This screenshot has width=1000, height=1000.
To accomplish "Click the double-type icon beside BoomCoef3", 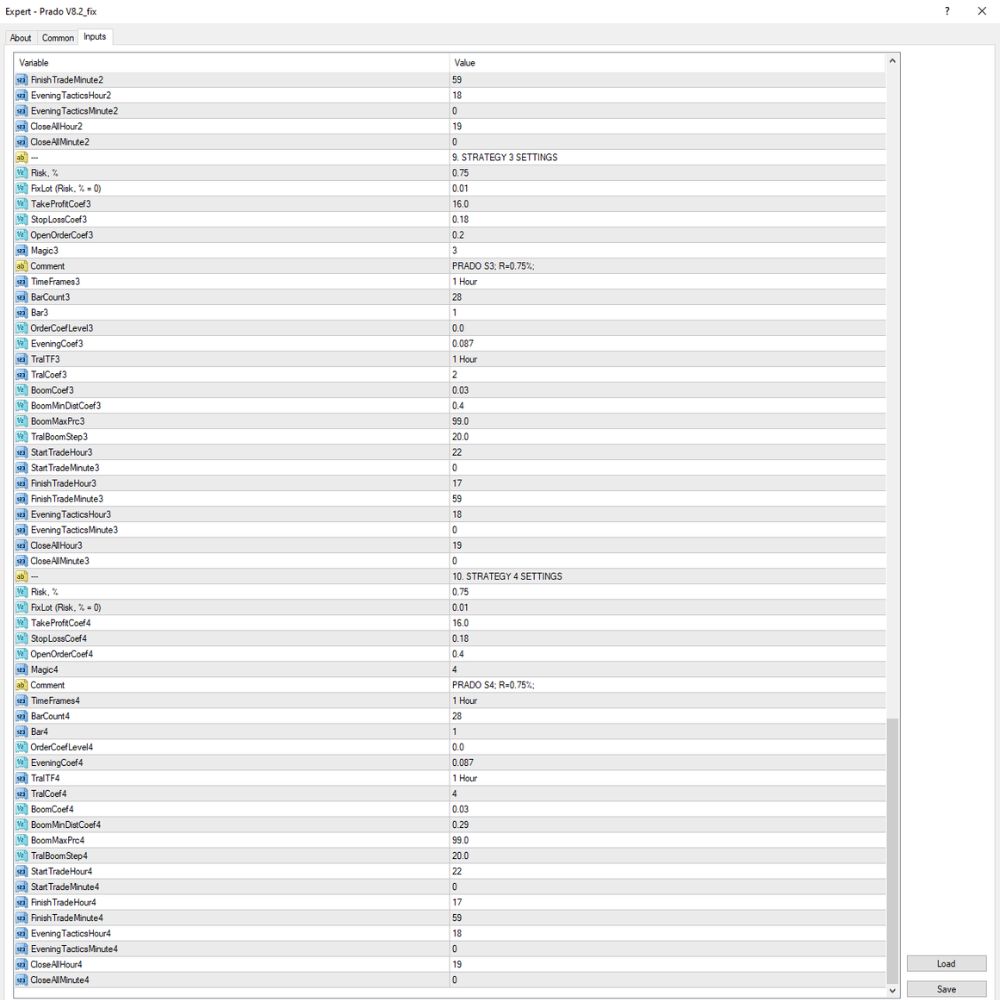I will (x=22, y=390).
